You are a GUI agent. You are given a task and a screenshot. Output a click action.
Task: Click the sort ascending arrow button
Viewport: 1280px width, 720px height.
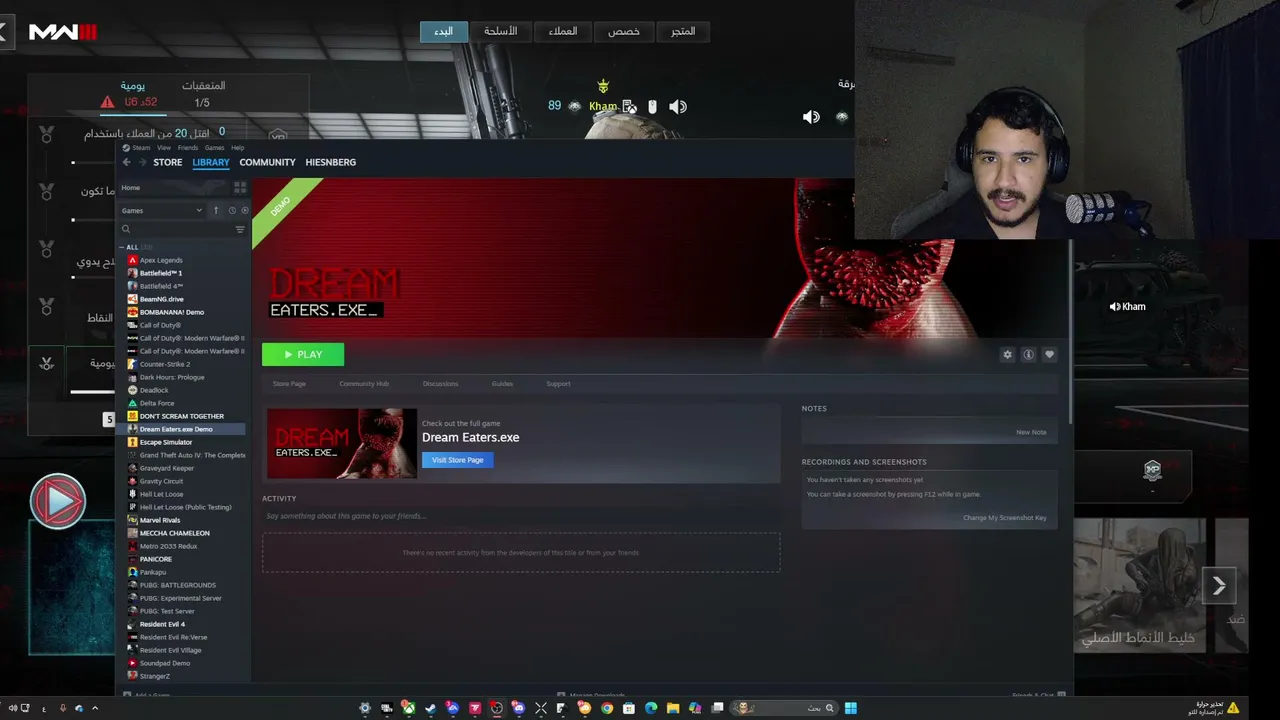pos(216,210)
